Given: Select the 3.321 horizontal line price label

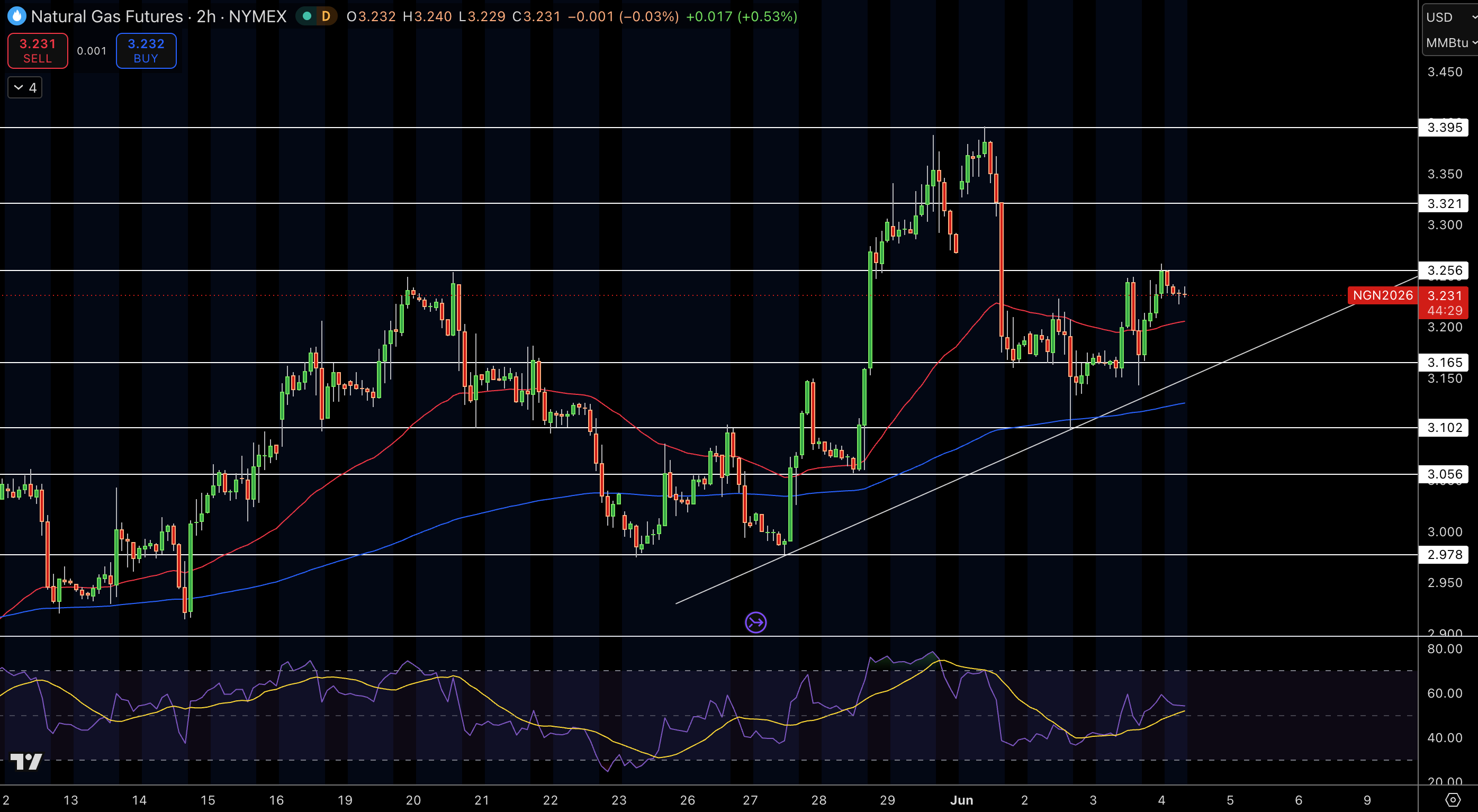Looking at the screenshot, I should (1444, 203).
